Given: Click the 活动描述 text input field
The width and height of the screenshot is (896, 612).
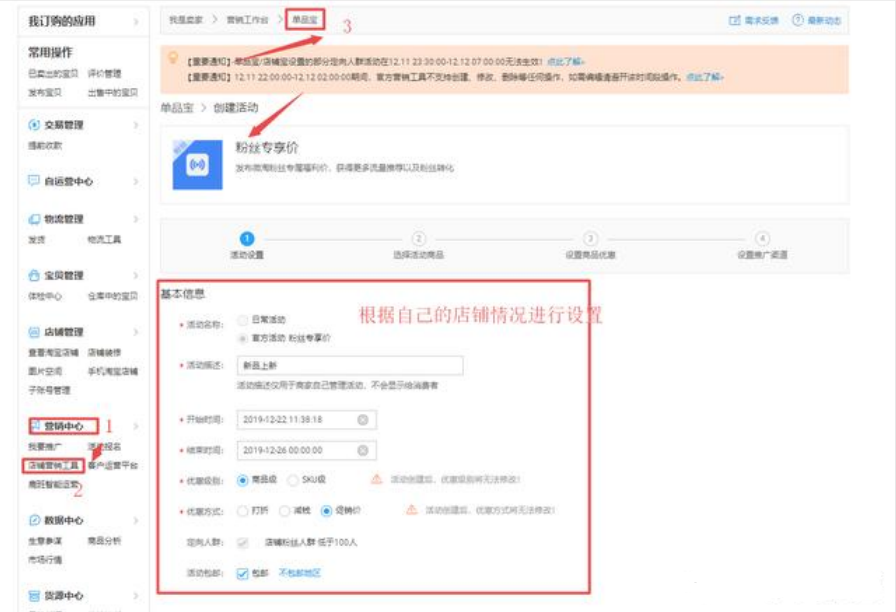Looking at the screenshot, I should (349, 367).
